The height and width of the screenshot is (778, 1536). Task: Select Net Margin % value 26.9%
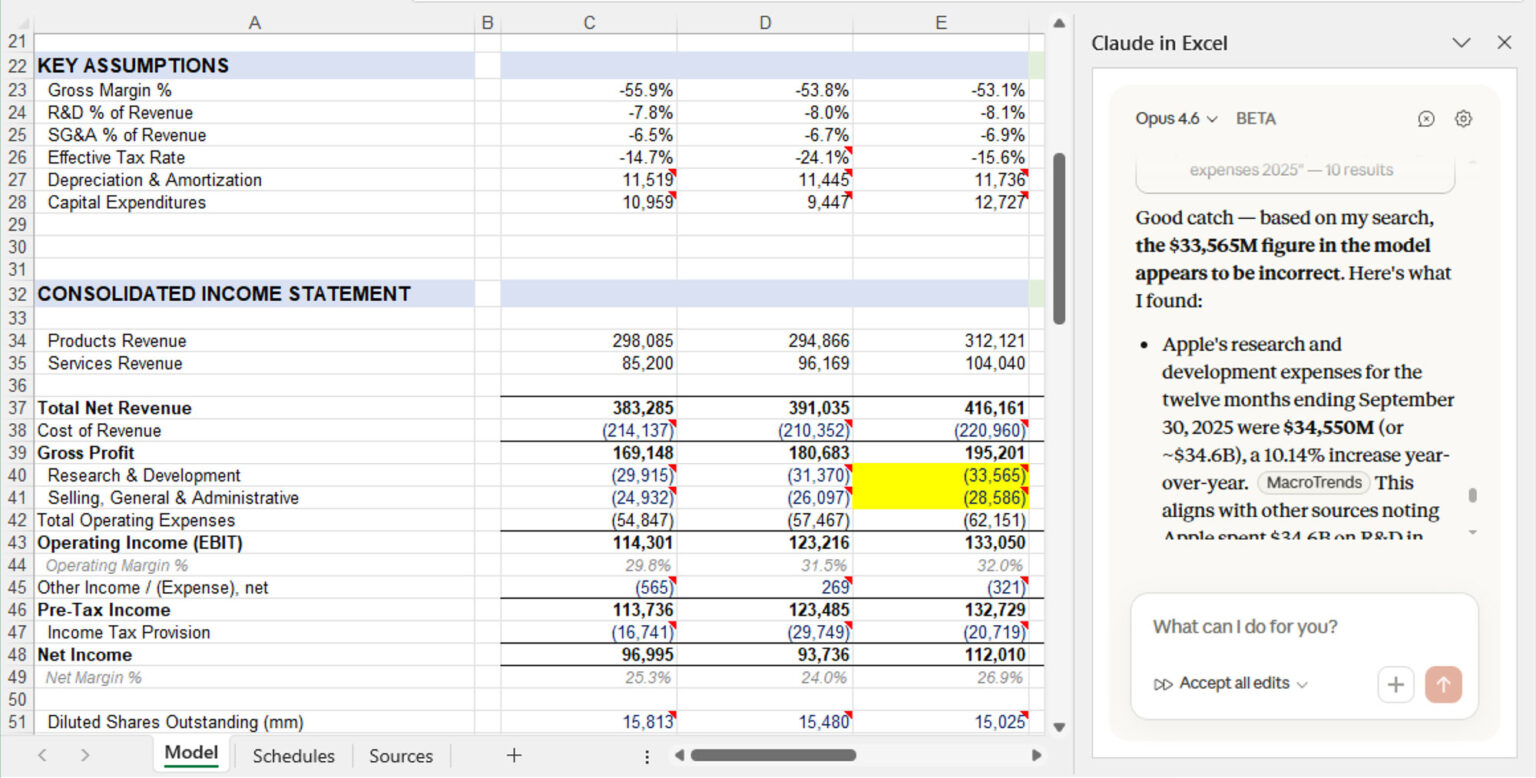click(941, 677)
